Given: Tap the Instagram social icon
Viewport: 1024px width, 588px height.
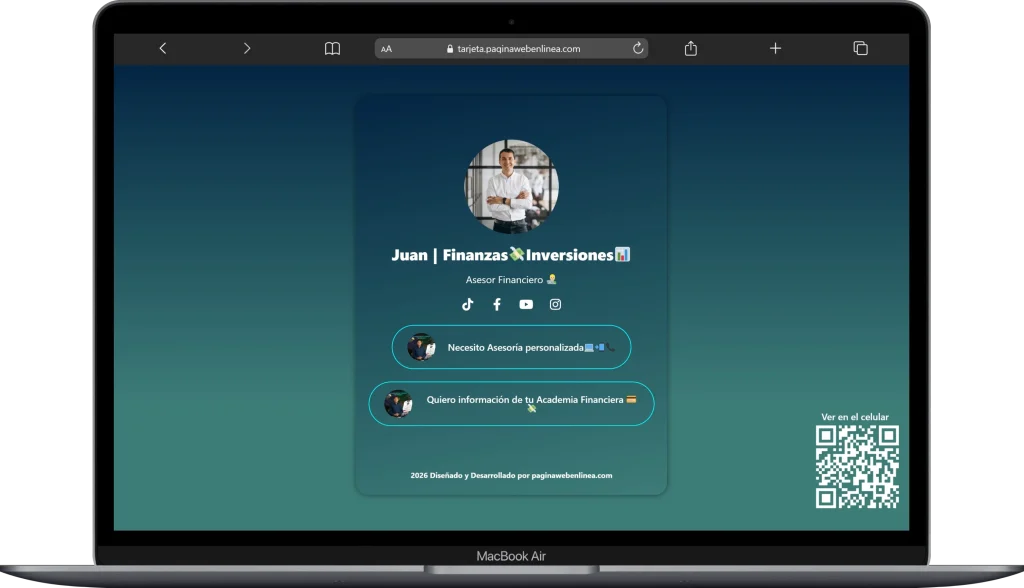Looking at the screenshot, I should click(x=555, y=305).
